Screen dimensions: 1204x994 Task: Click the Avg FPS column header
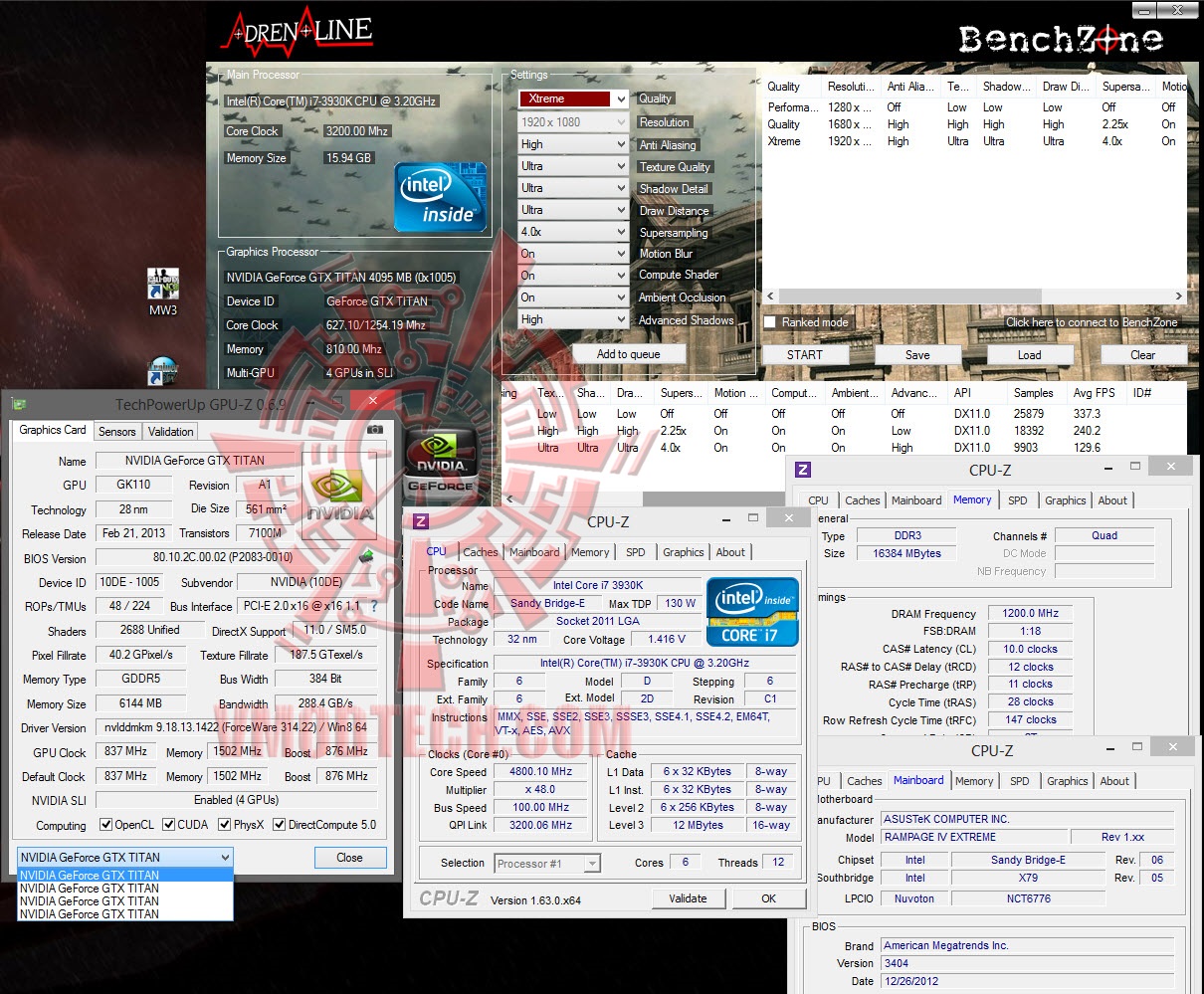pyautogui.click(x=1095, y=393)
